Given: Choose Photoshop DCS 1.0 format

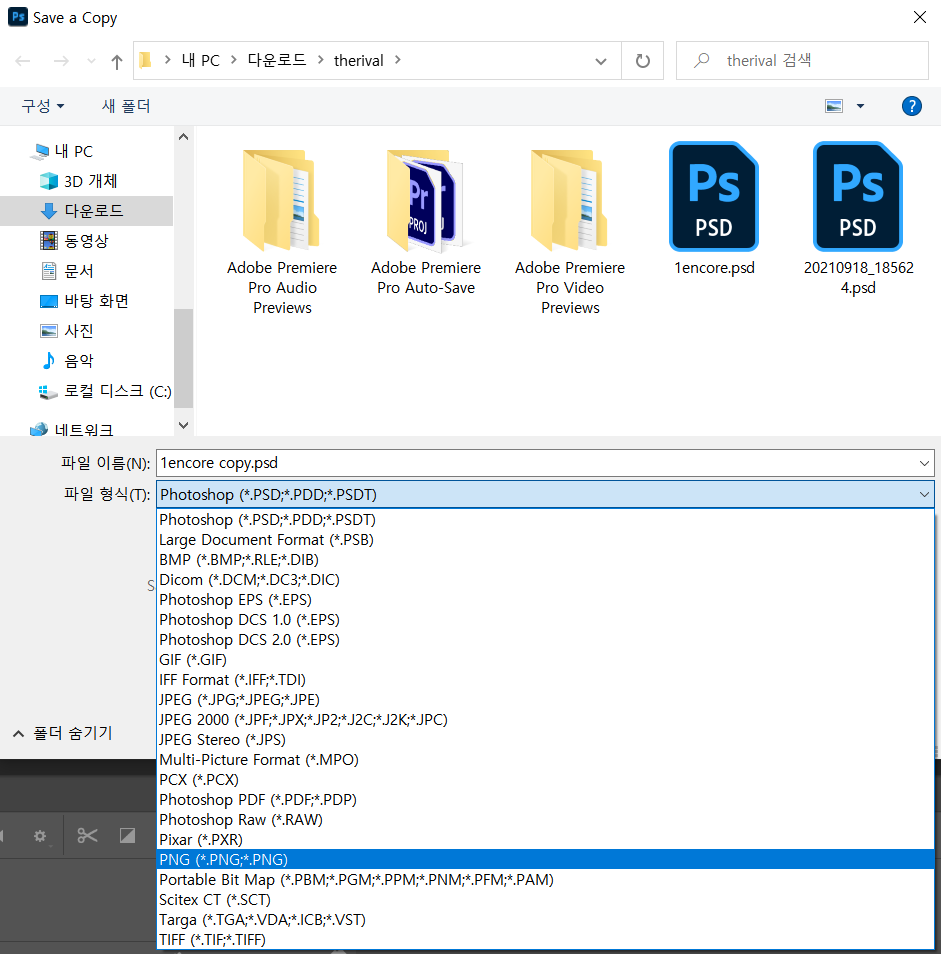Looking at the screenshot, I should [546, 620].
